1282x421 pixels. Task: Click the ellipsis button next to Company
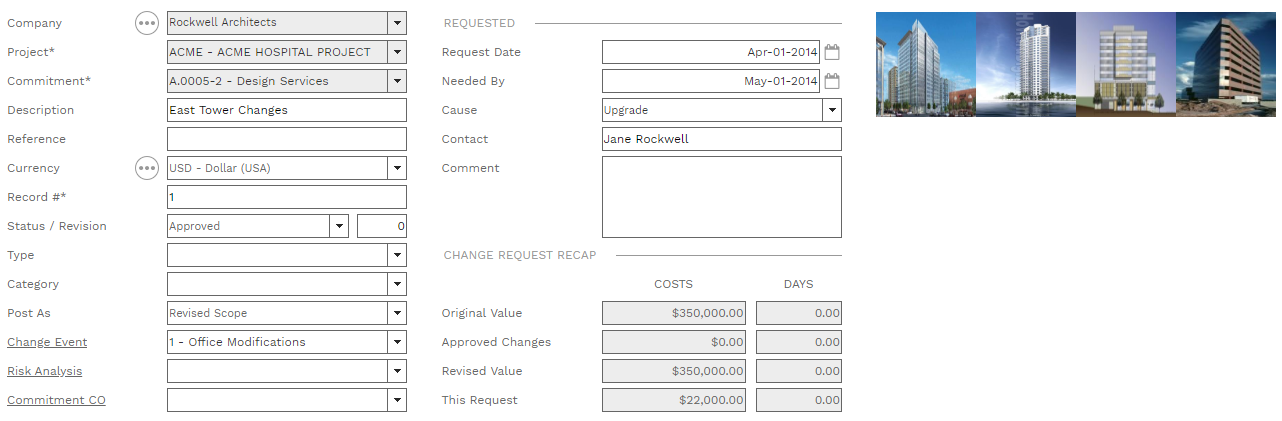click(147, 23)
